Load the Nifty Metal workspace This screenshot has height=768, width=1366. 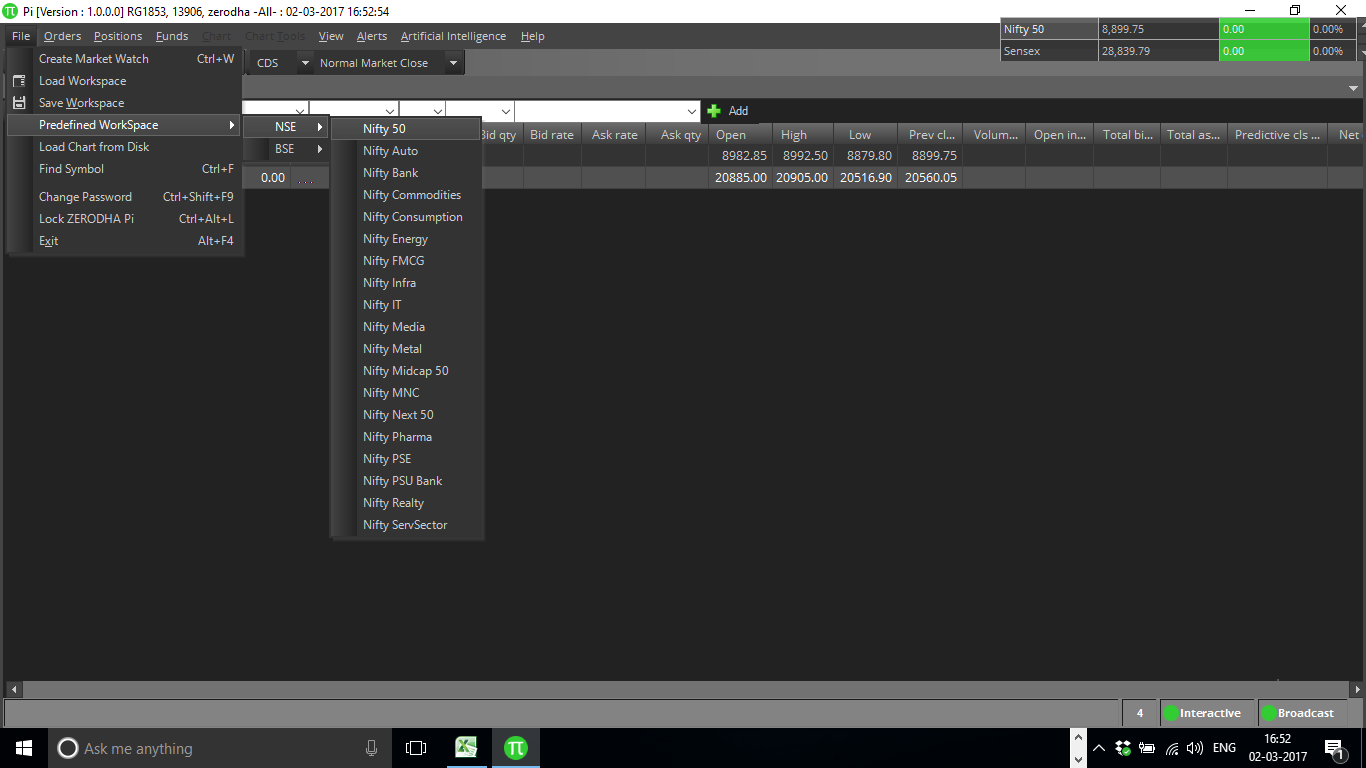coord(407,349)
